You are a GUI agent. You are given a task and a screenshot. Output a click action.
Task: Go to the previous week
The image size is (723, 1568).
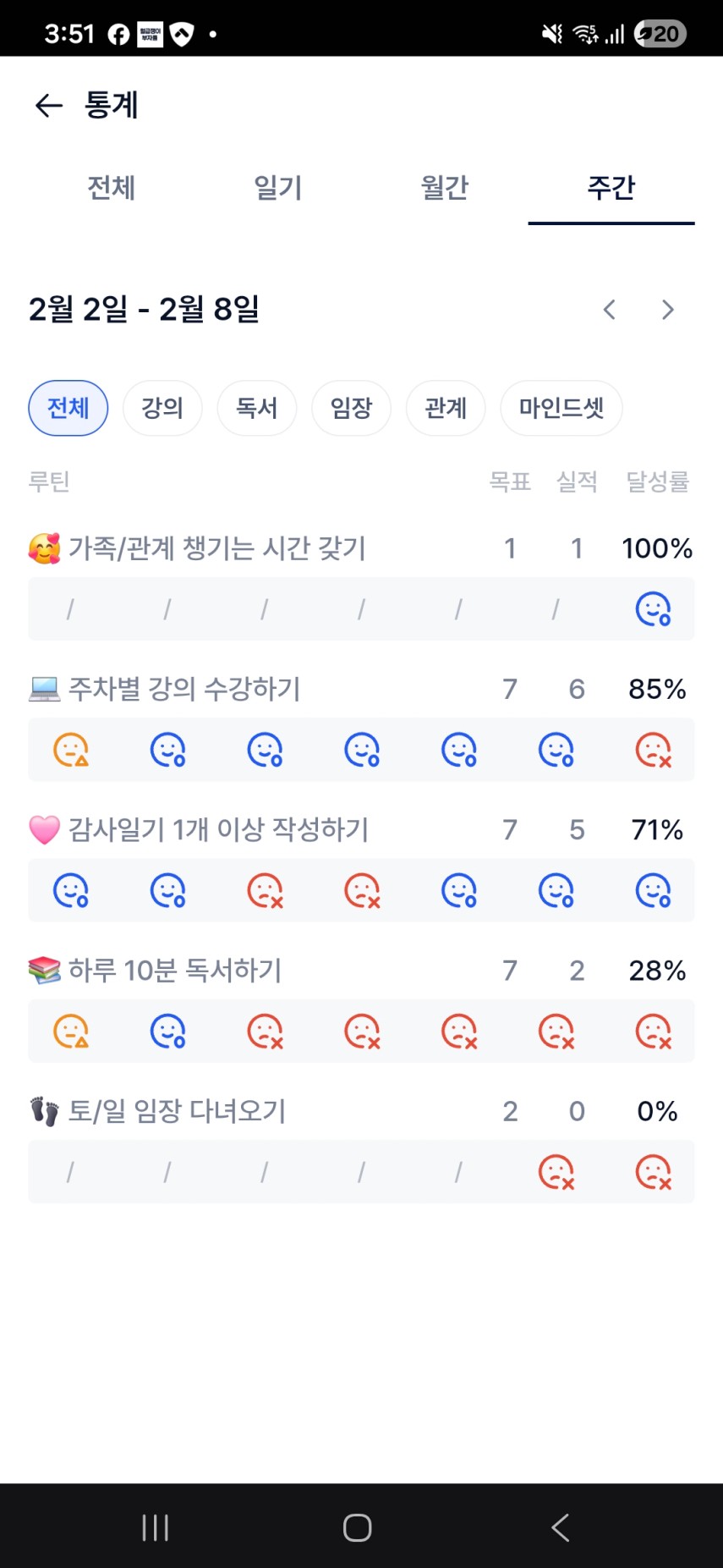[609, 310]
